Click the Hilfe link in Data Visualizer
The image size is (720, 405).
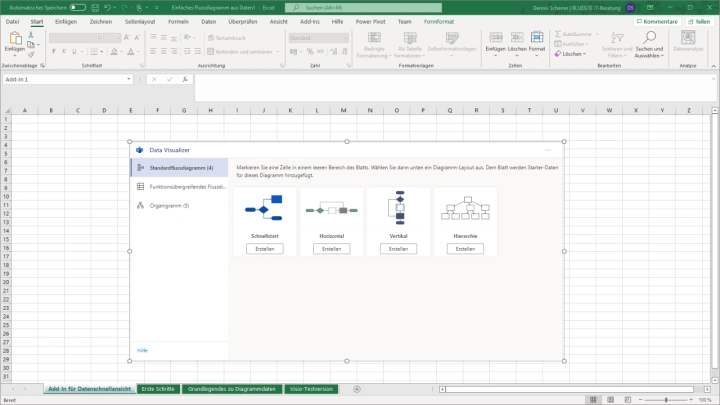[x=142, y=350]
